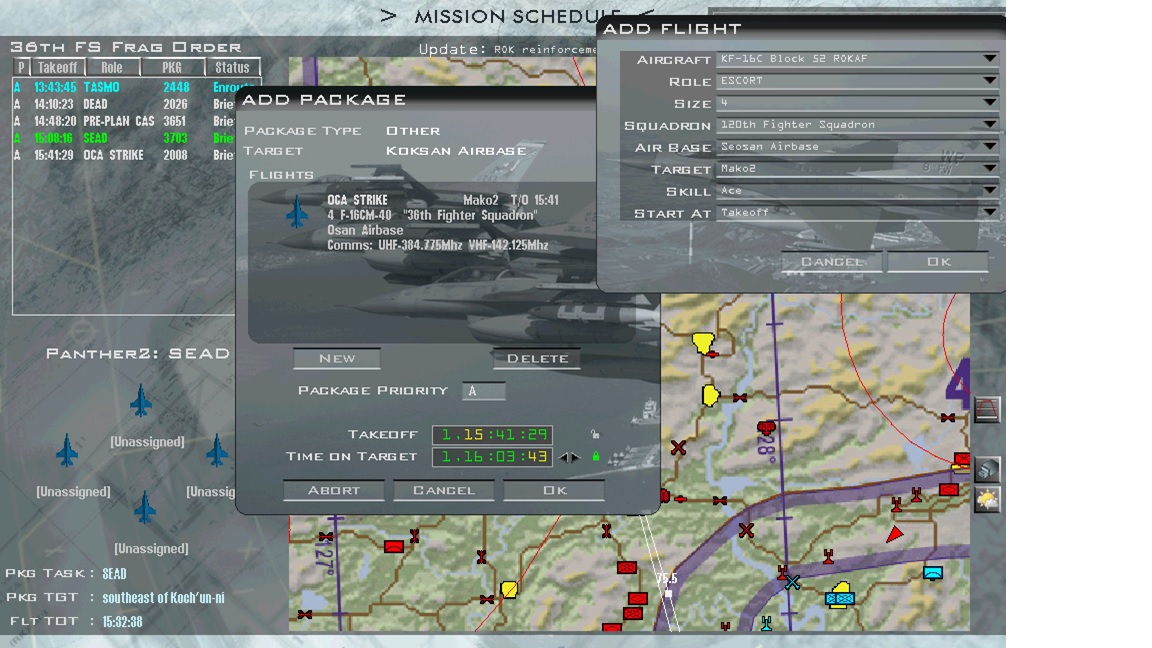Select the 13:43:45 TASMO frag order row
1152x648 pixels.
click(x=134, y=87)
